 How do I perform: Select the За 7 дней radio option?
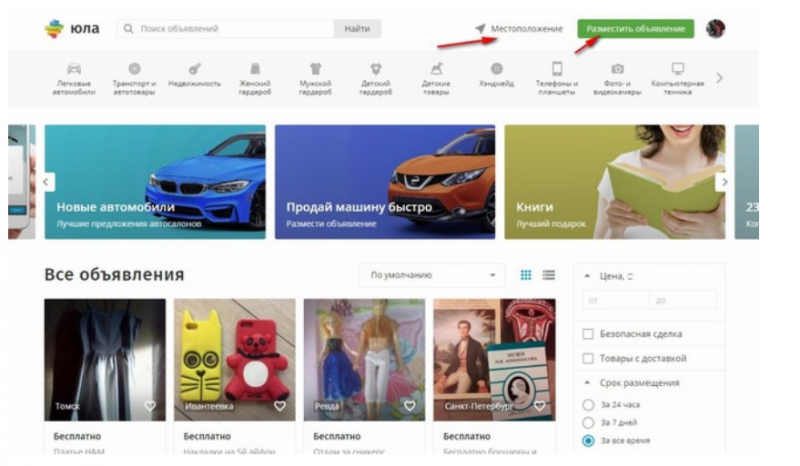click(x=588, y=423)
